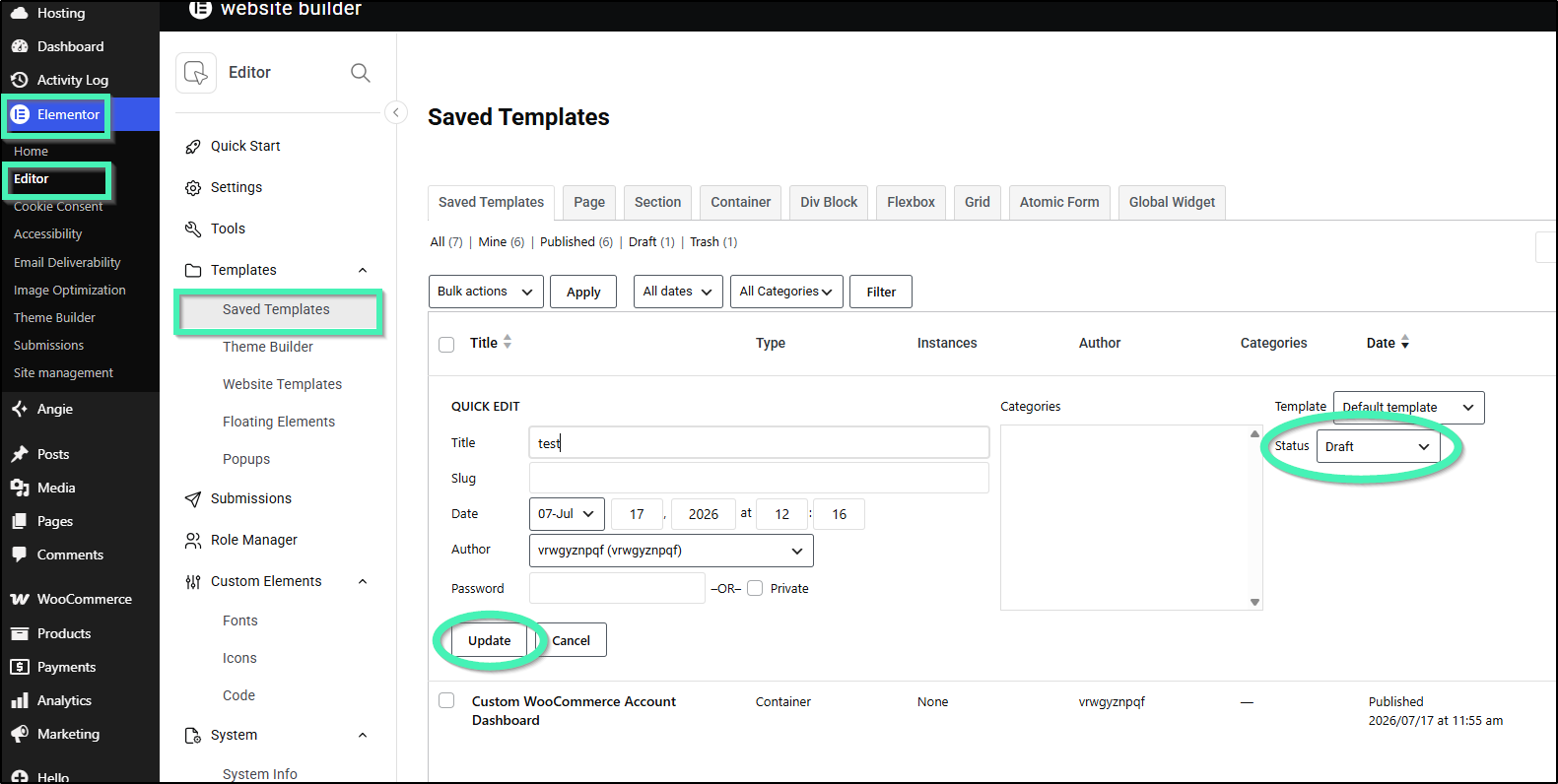Open the Trash templates link
The image size is (1558, 784).
pyautogui.click(x=705, y=242)
